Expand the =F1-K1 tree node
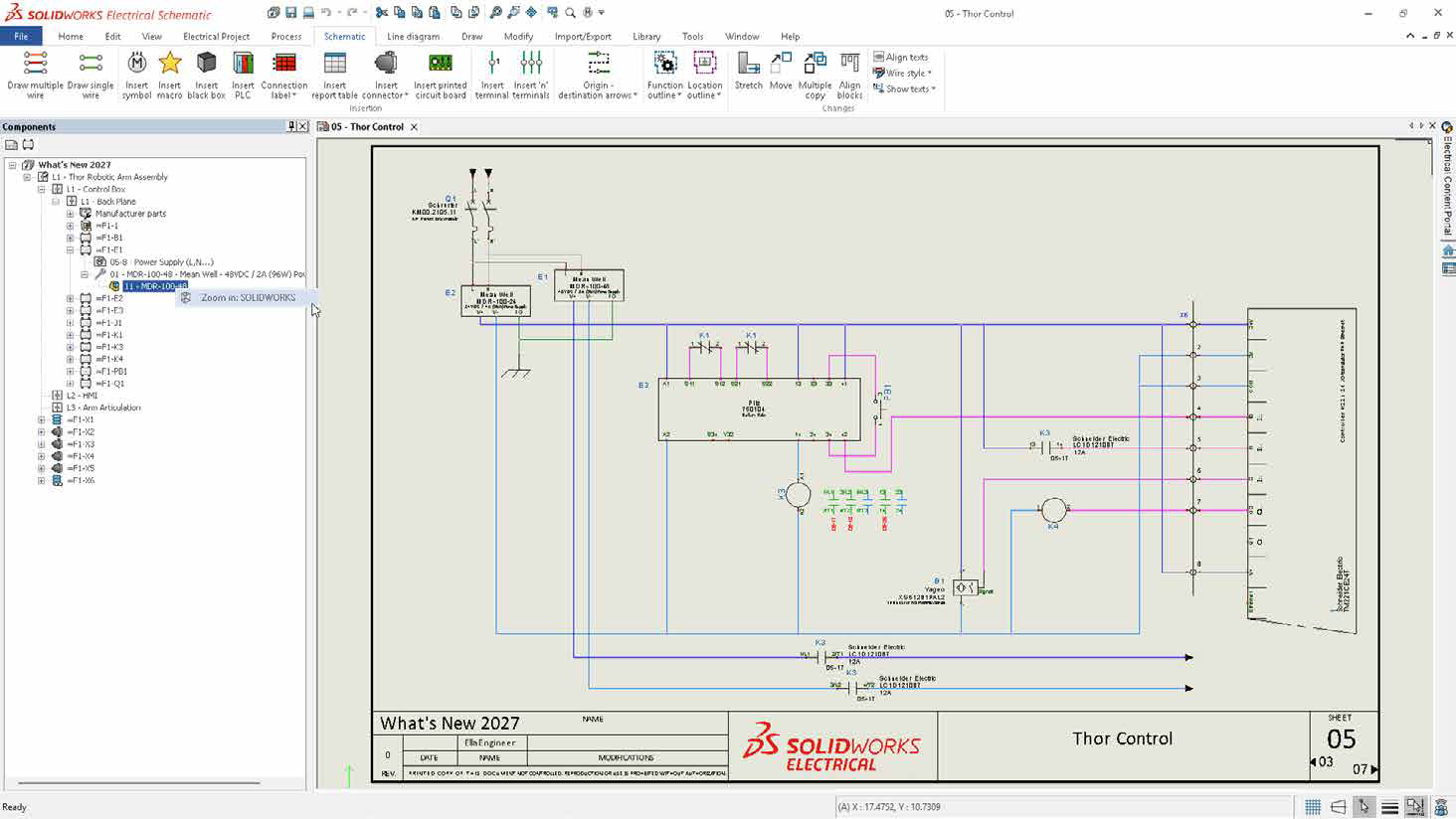Image resolution: width=1456 pixels, height=819 pixels. 71,335
